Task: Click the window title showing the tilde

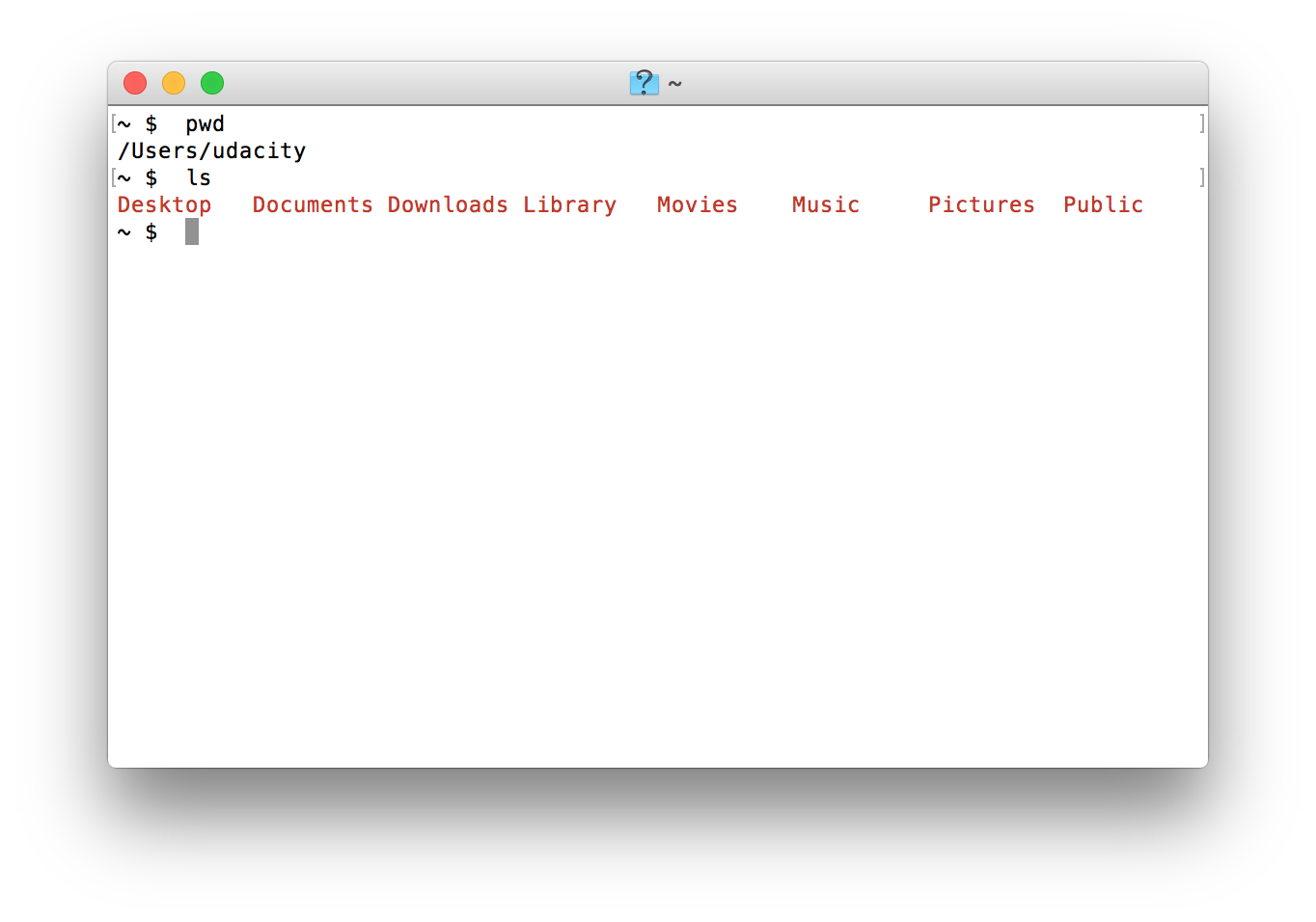Action: tap(675, 84)
